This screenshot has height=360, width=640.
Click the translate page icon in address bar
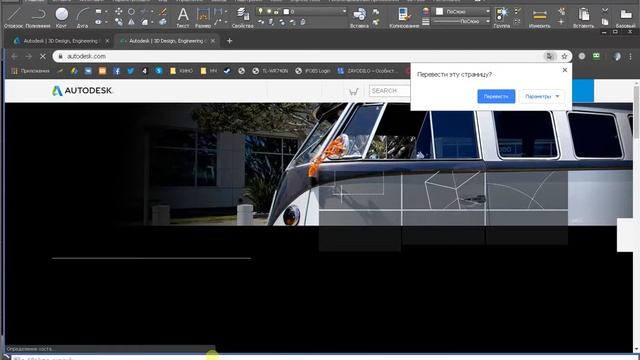[550, 56]
